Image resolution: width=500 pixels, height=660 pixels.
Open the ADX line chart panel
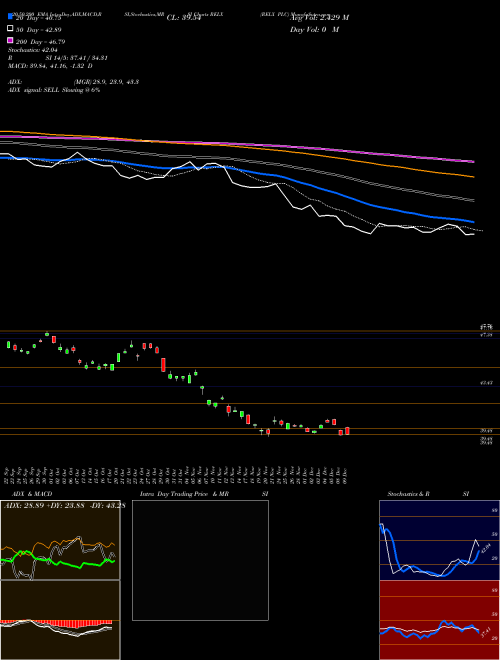(x=60, y=540)
